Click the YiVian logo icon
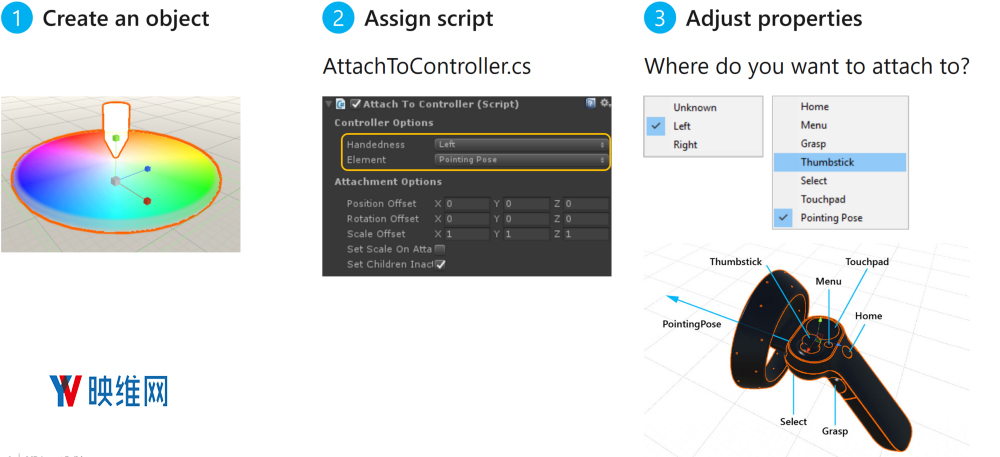The image size is (1000, 457). click(65, 391)
